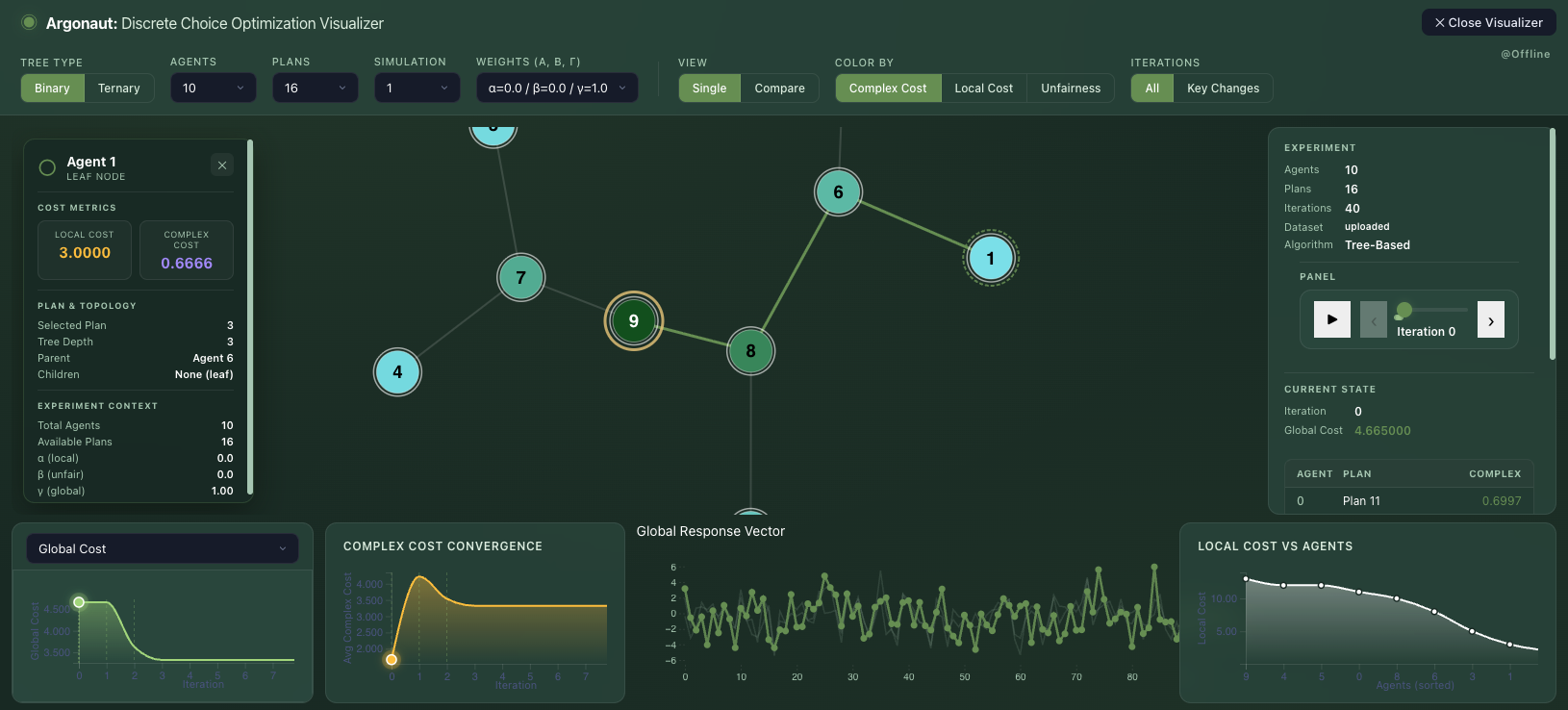The width and height of the screenshot is (1568, 710).
Task: Open the Weights α/β/γ dropdown
Action: [x=557, y=88]
